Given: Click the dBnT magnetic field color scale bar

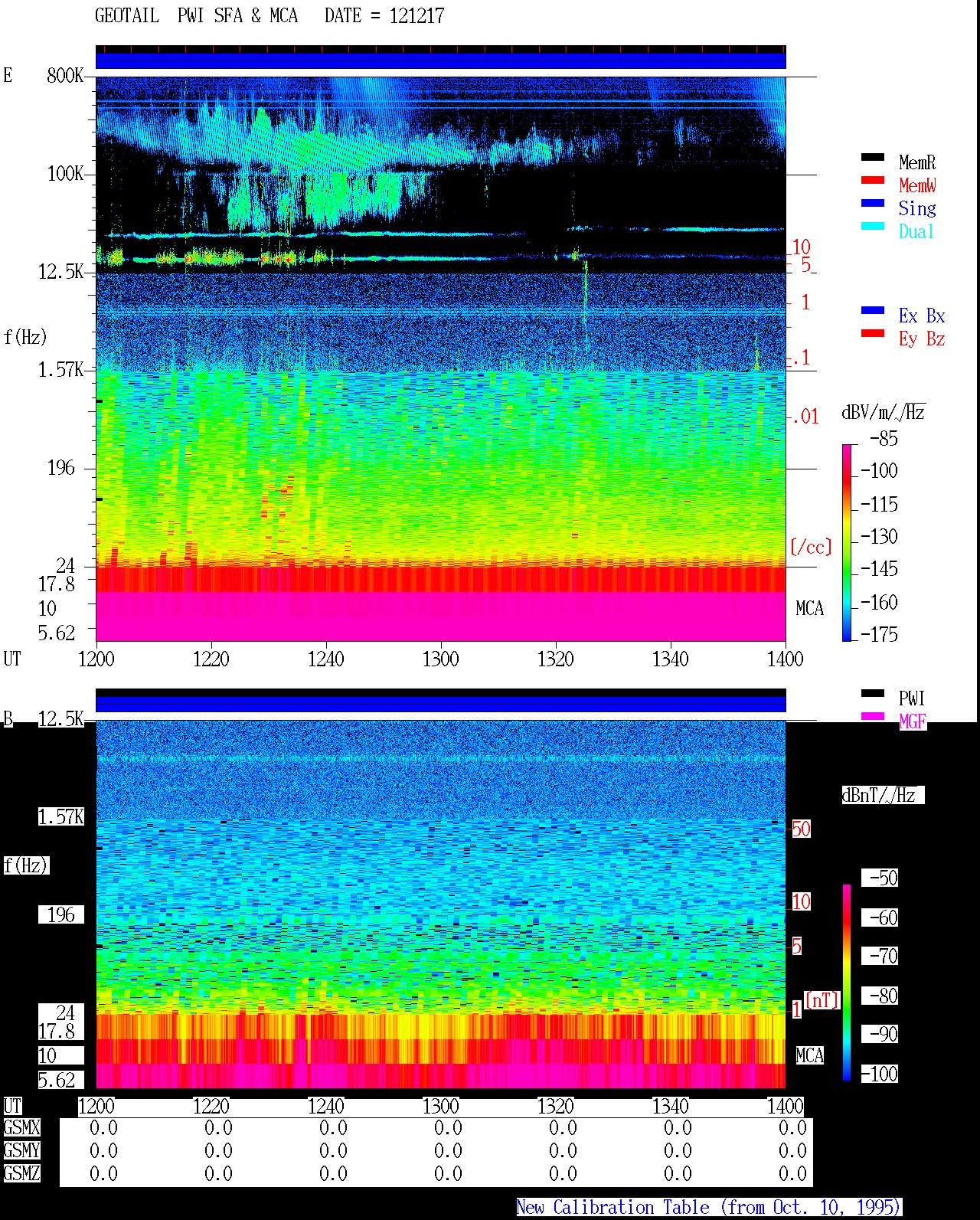Looking at the screenshot, I should [x=847, y=983].
